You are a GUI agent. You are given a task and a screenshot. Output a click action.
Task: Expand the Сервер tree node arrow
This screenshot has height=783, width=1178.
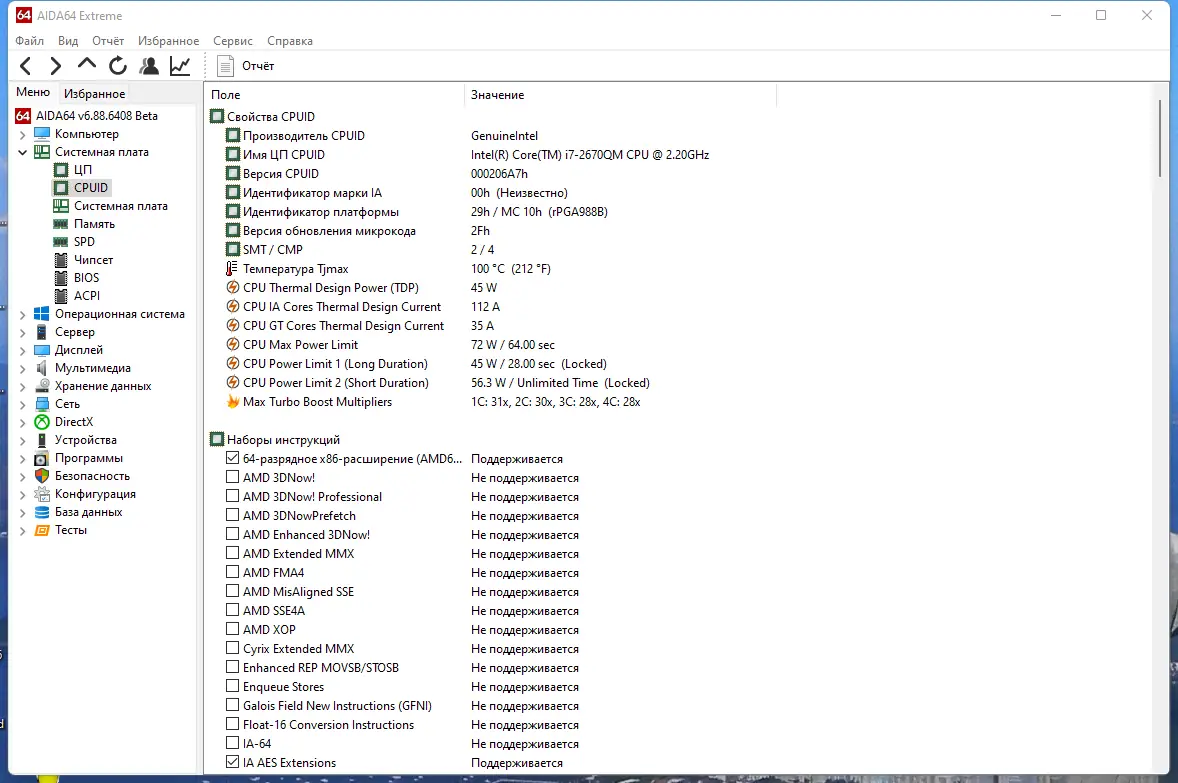click(23, 333)
